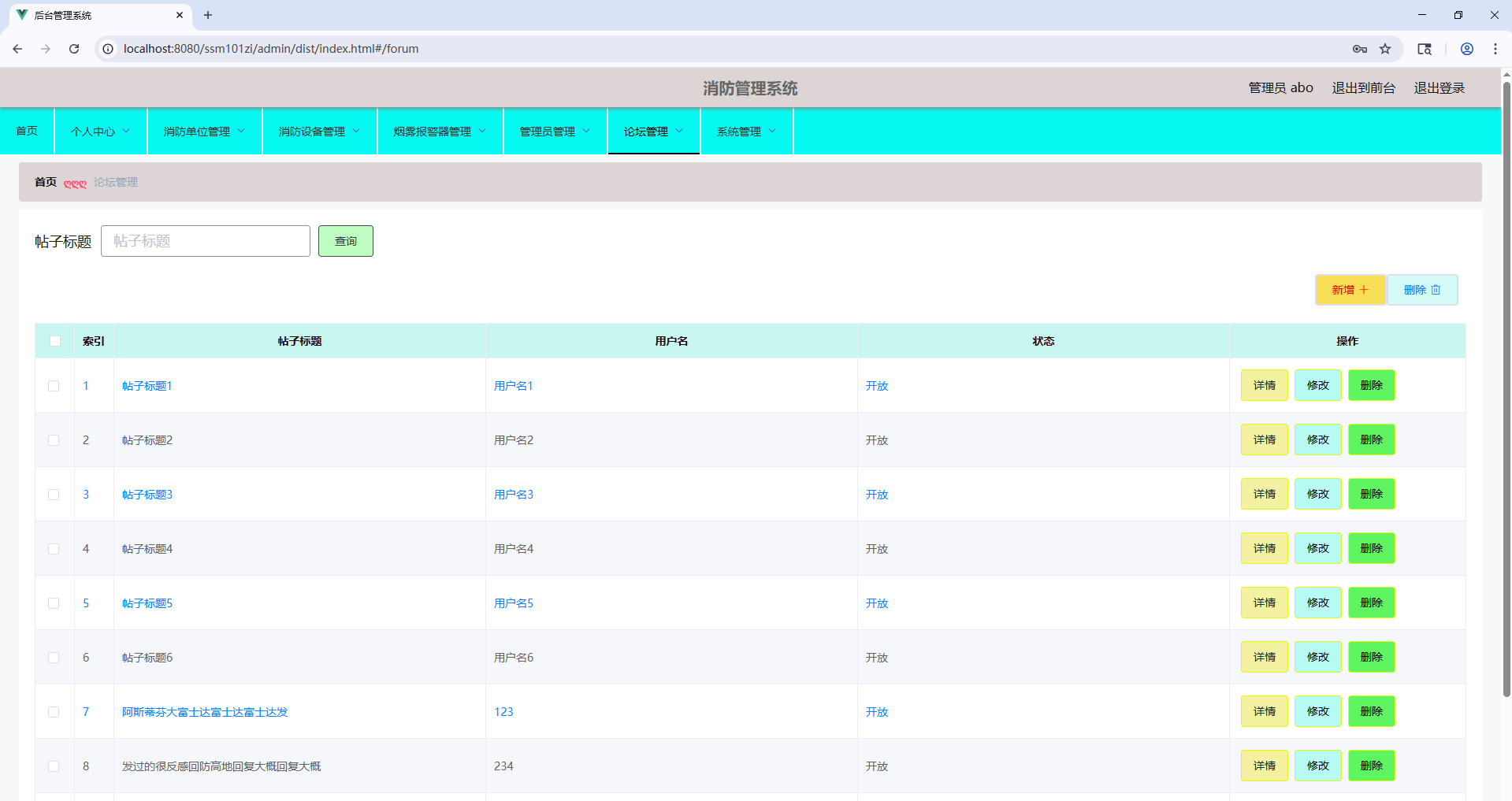1512x801 pixels.
Task: Expand 消防单位管理 dropdown arrow
Action: click(241, 131)
